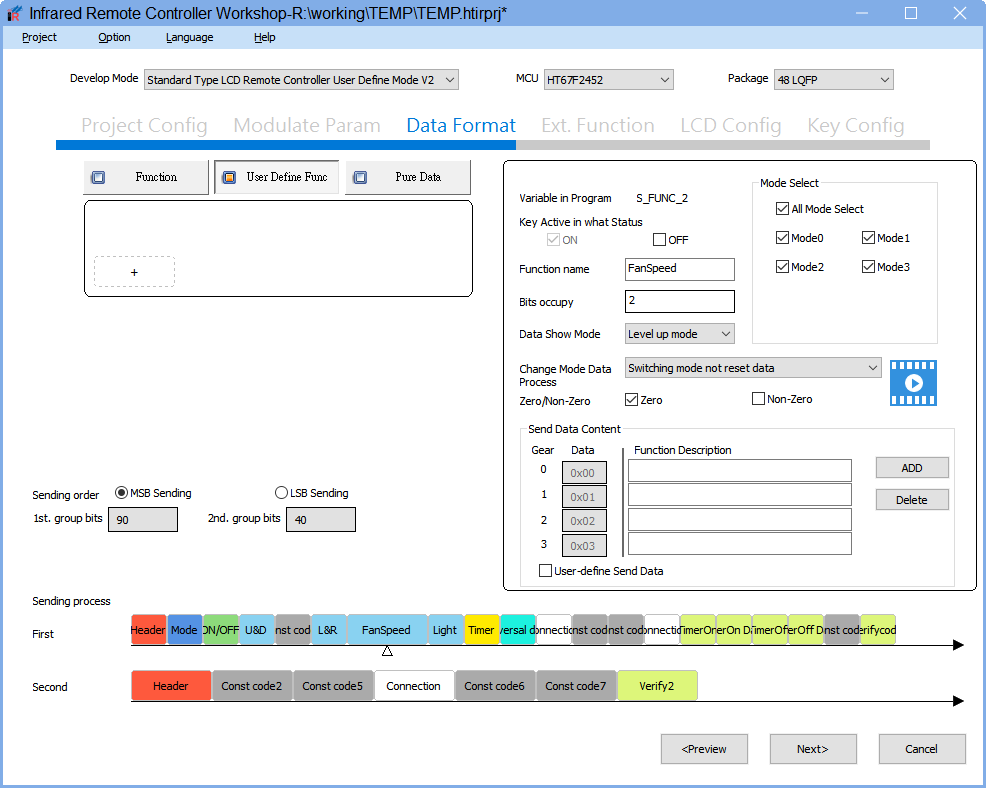The image size is (986, 788).
Task: Click the red Header block in Second row
Action: tap(171, 686)
